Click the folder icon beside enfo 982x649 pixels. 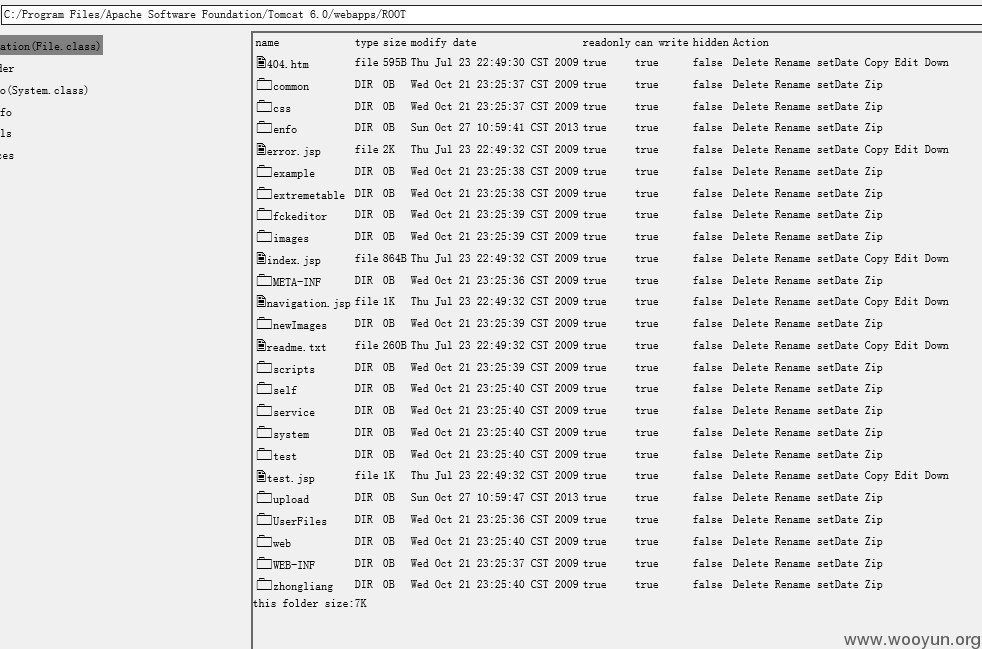[264, 127]
